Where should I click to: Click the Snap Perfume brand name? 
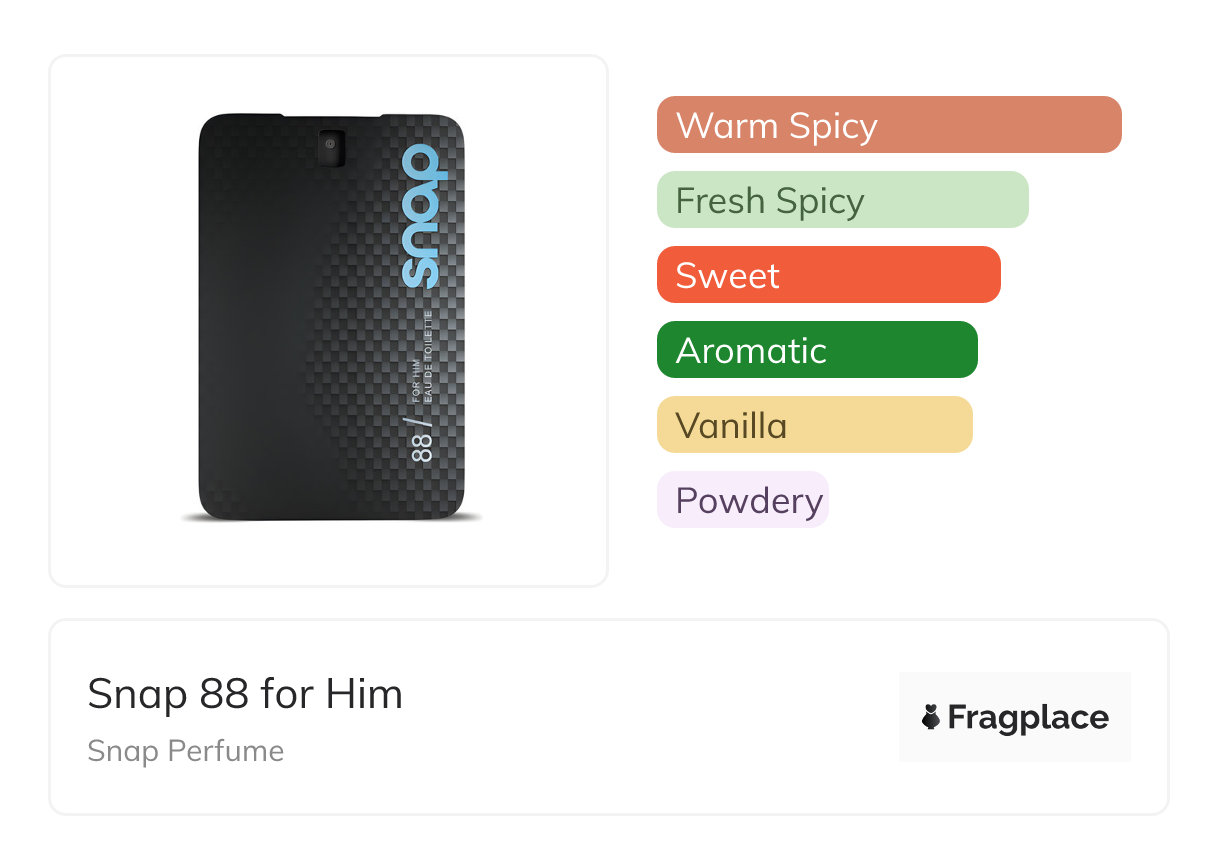[x=185, y=751]
